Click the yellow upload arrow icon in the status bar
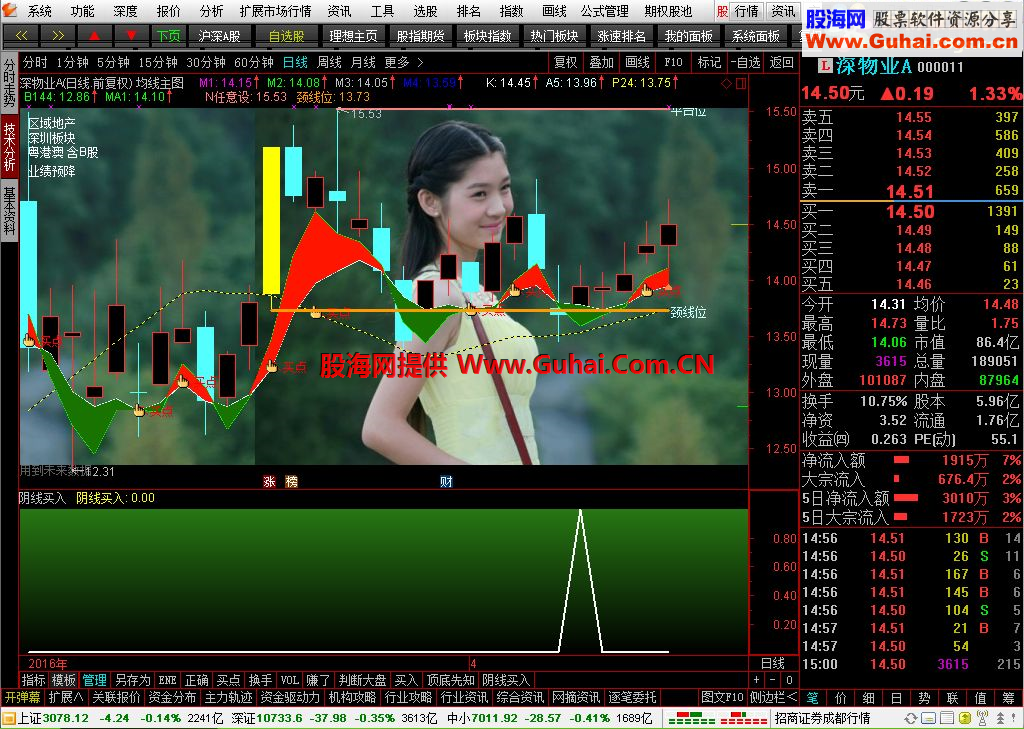1024x729 pixels. 965,719
